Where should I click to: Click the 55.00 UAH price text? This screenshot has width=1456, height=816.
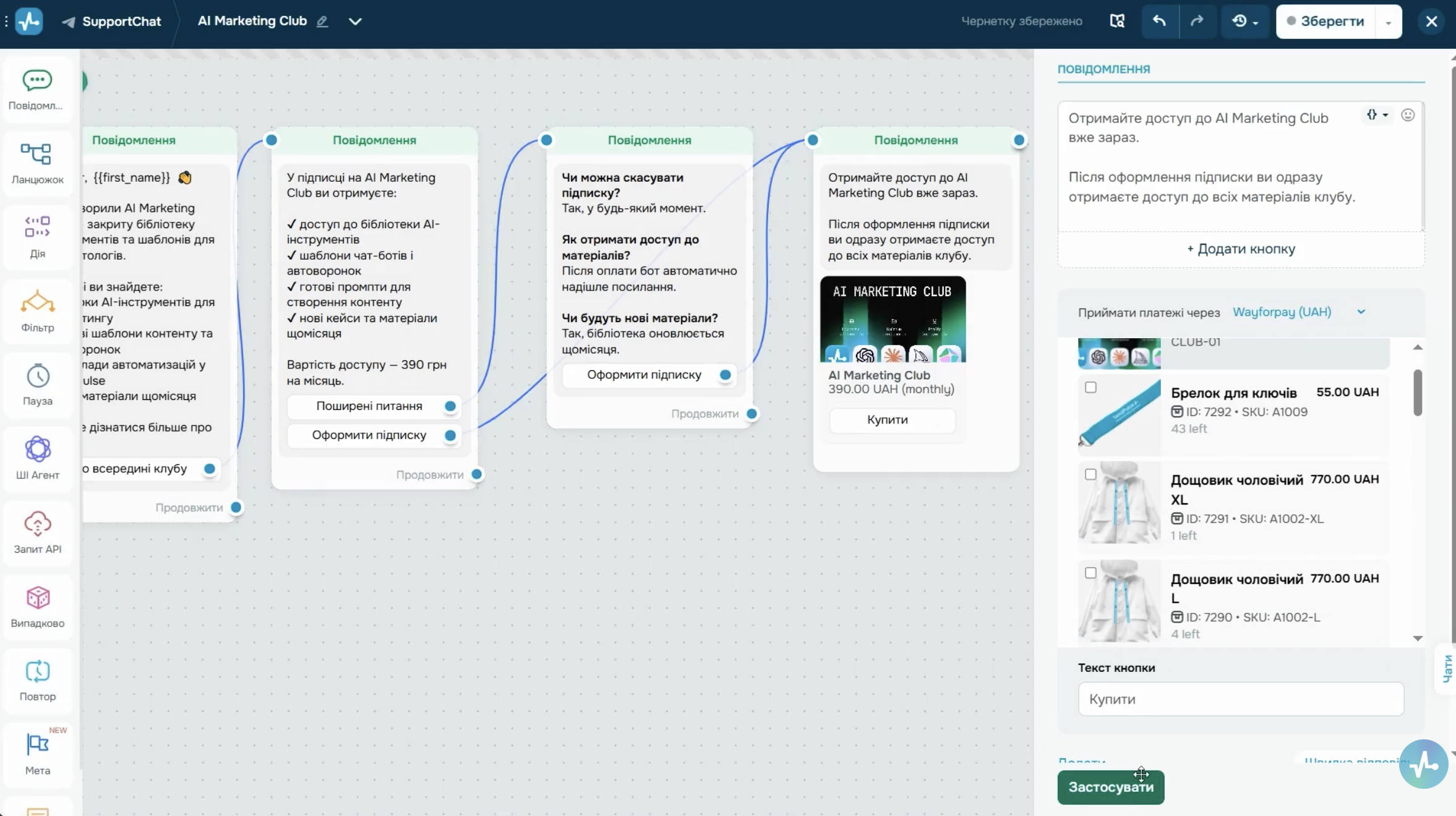[x=1347, y=393]
